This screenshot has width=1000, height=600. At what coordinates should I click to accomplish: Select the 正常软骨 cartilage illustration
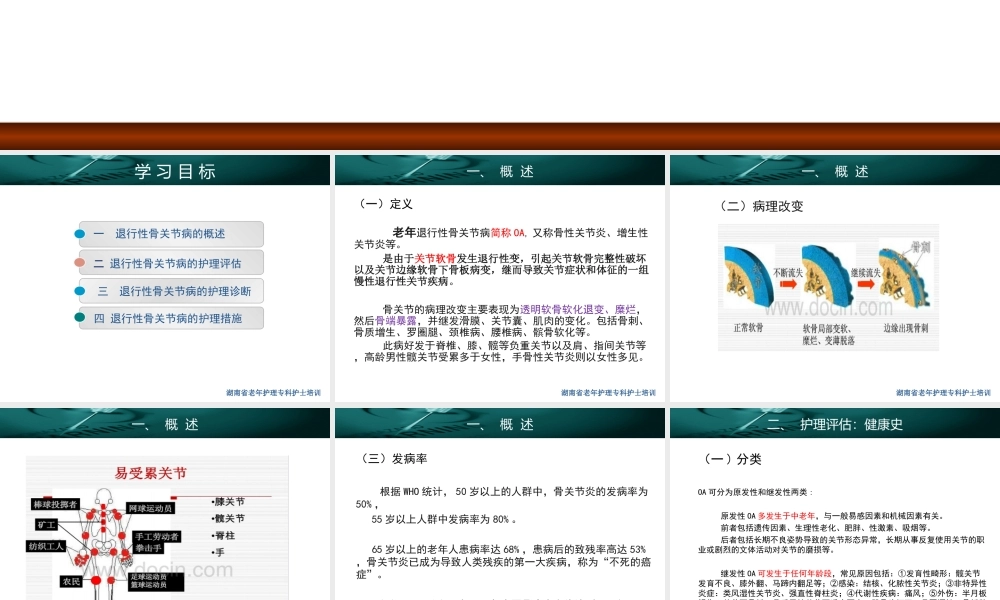coord(748,279)
